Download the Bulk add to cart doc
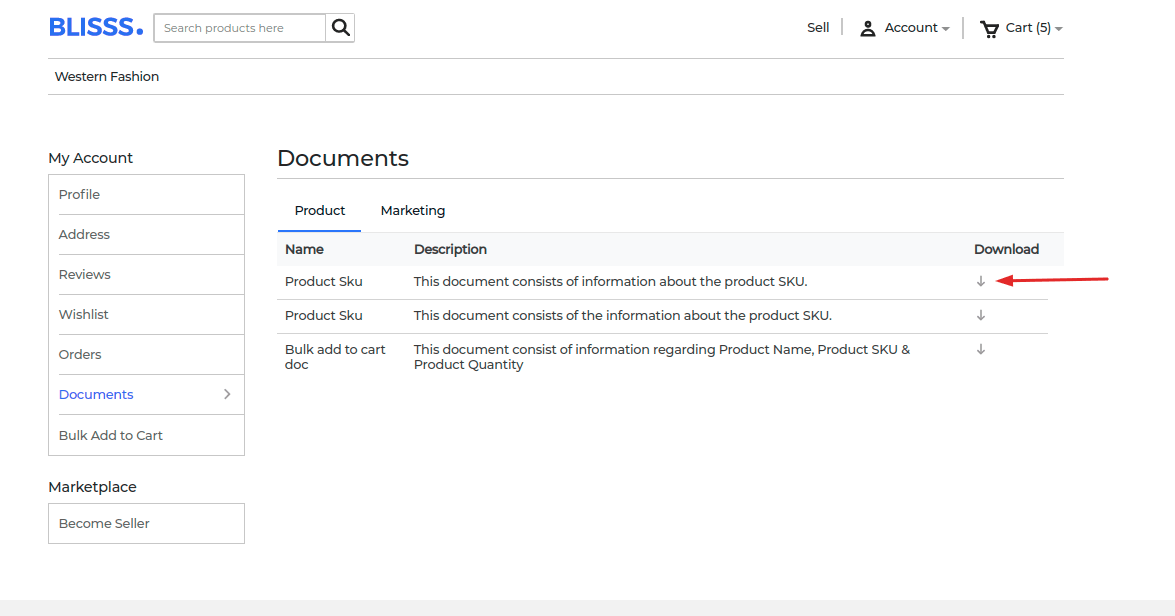1175x616 pixels. (980, 349)
